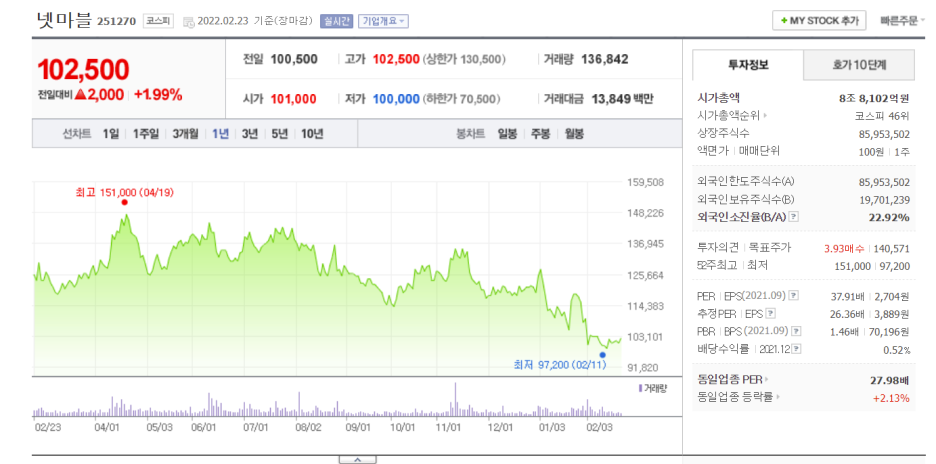Click the current price 102,500 in large red
This screenshot has width=936, height=464.
tap(84, 70)
